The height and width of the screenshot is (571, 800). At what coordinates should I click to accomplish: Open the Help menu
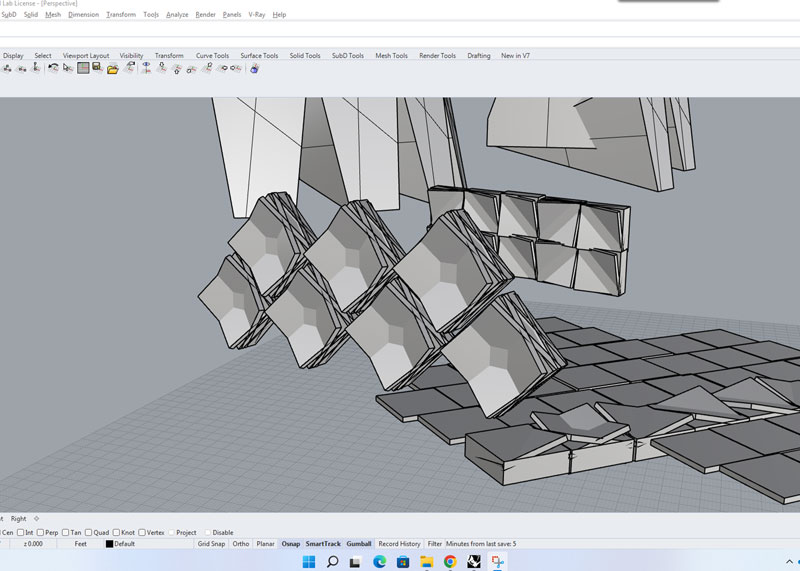tap(279, 14)
